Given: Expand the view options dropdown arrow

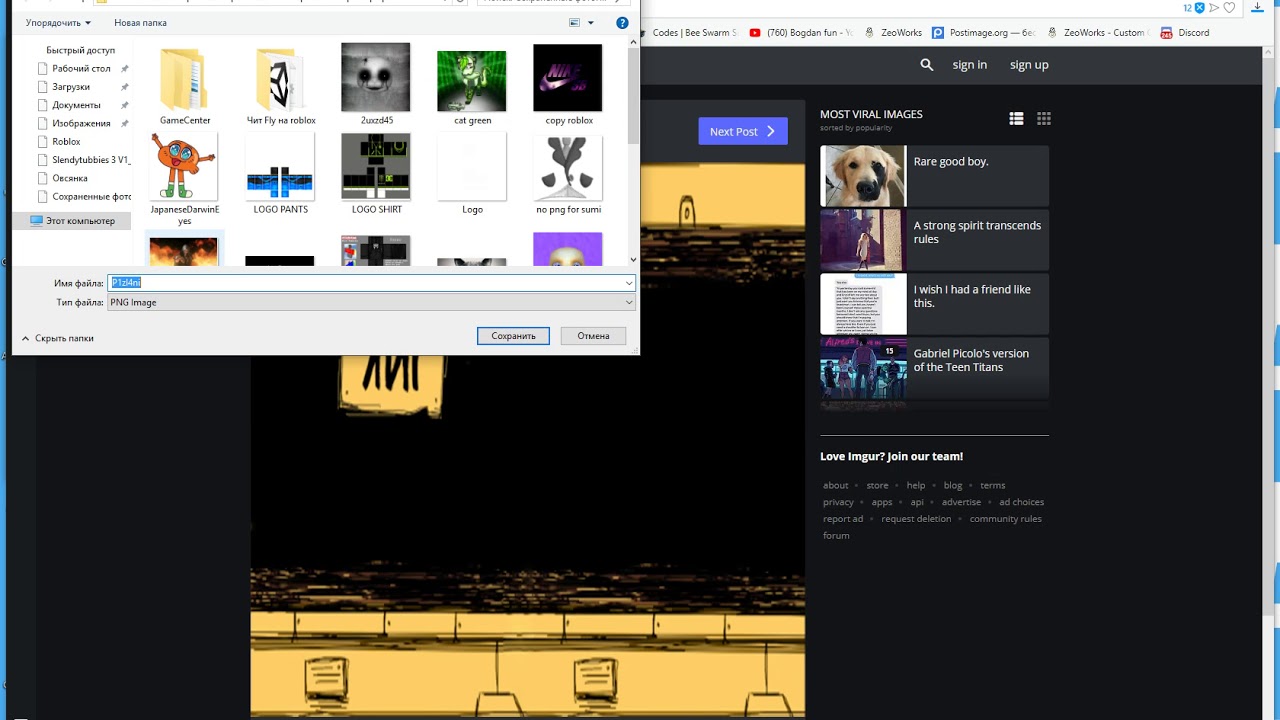Looking at the screenshot, I should click(591, 22).
